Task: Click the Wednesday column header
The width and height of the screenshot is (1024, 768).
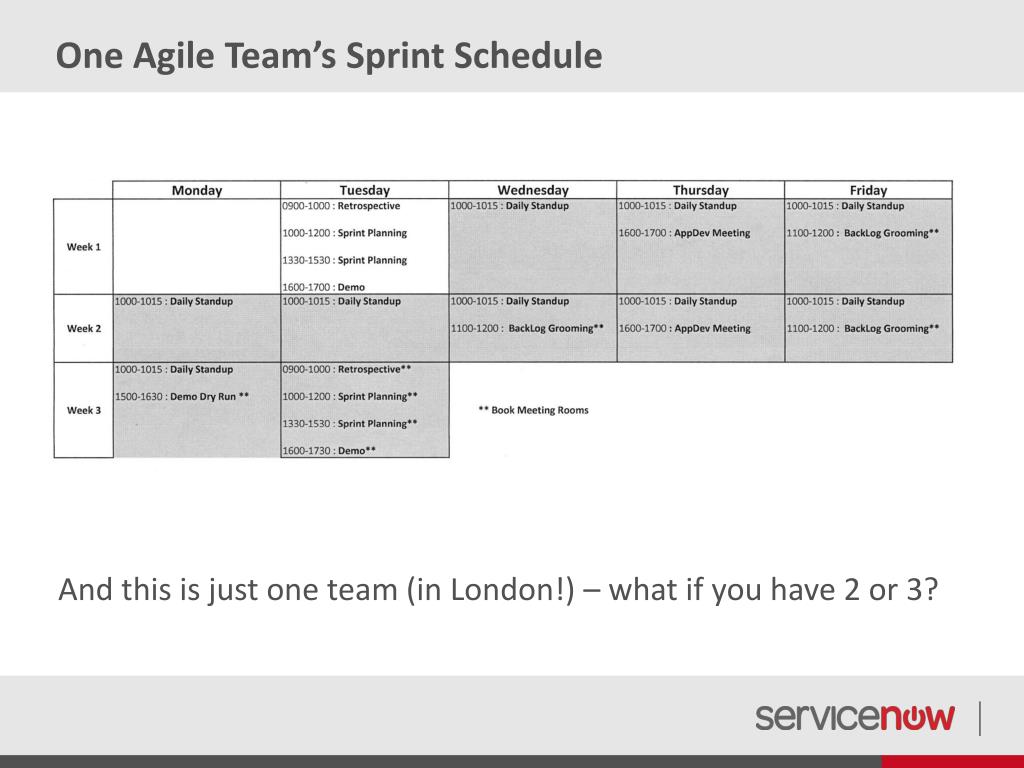Action: coord(532,190)
